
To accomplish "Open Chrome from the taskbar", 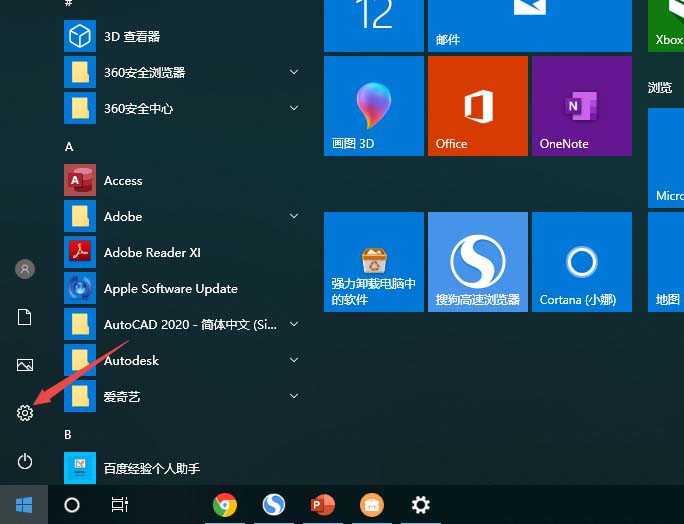I will pyautogui.click(x=225, y=505).
